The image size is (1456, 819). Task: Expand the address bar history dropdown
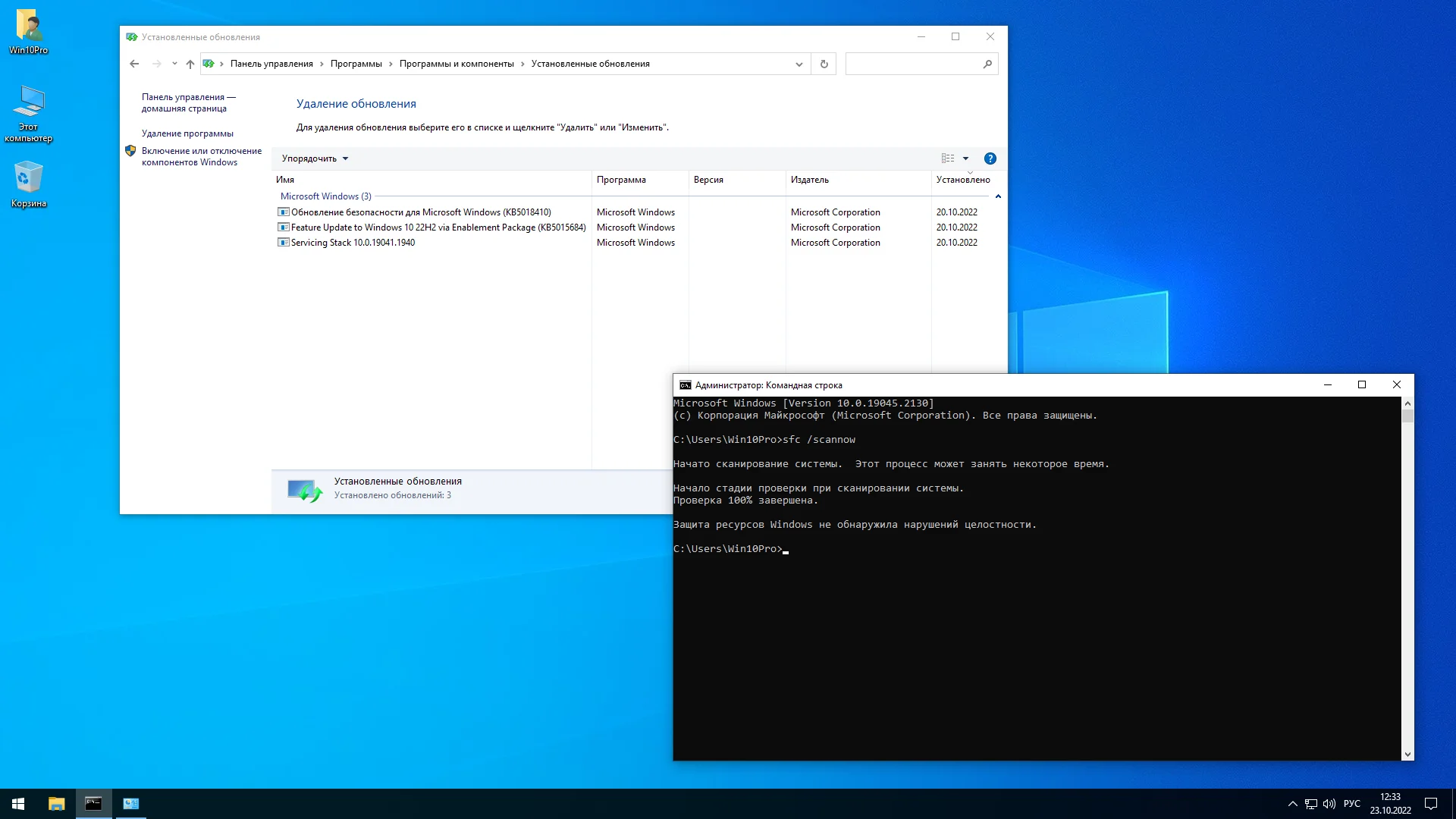(x=799, y=64)
